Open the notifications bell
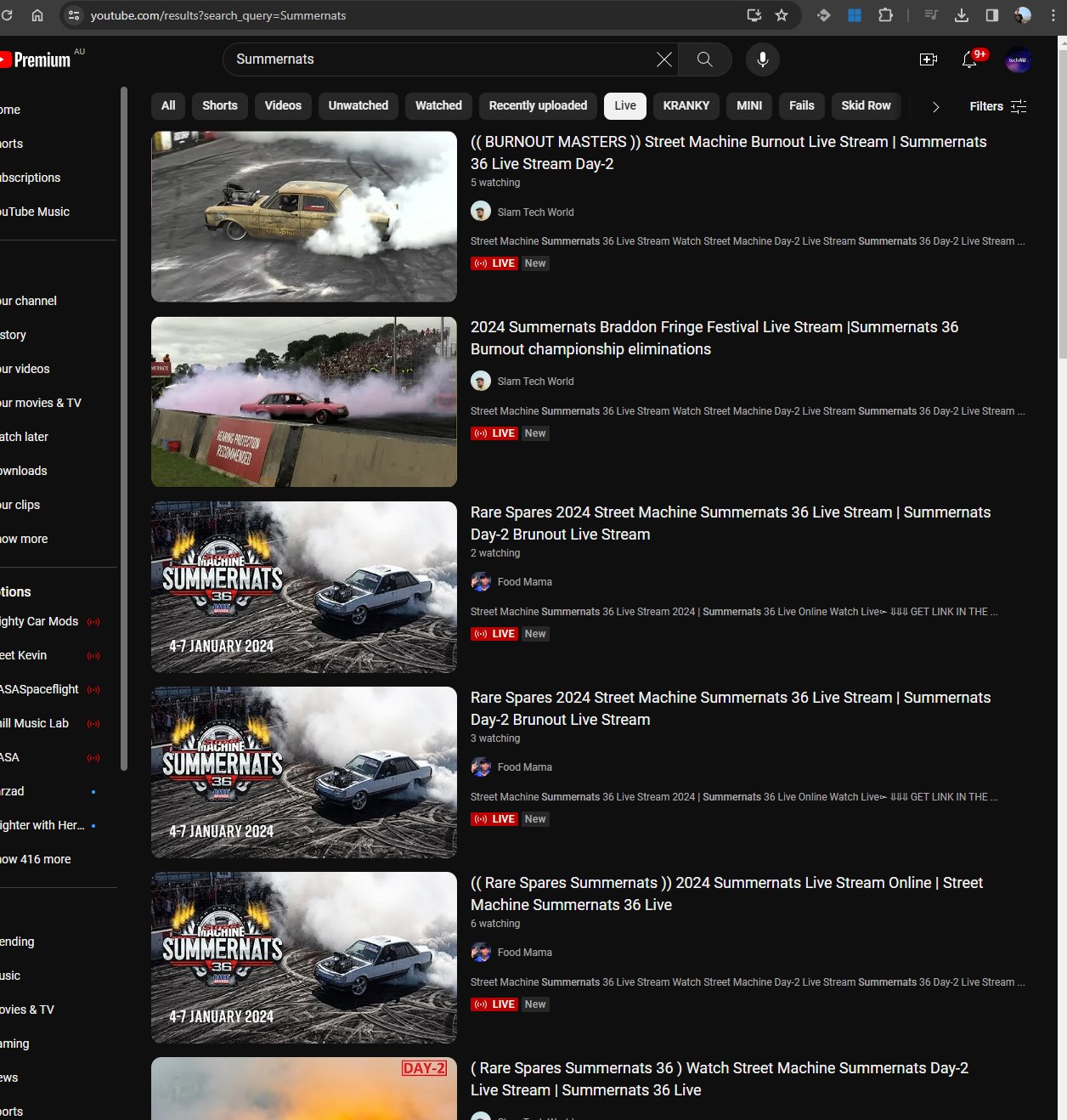 [969, 59]
